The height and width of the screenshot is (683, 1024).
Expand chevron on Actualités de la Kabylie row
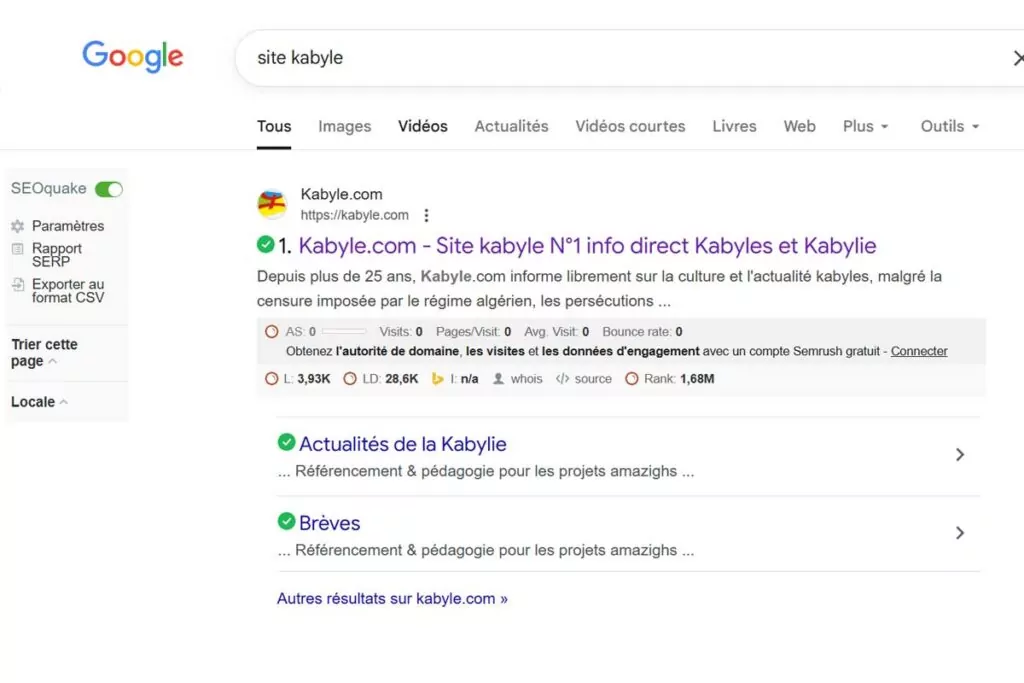pos(959,454)
